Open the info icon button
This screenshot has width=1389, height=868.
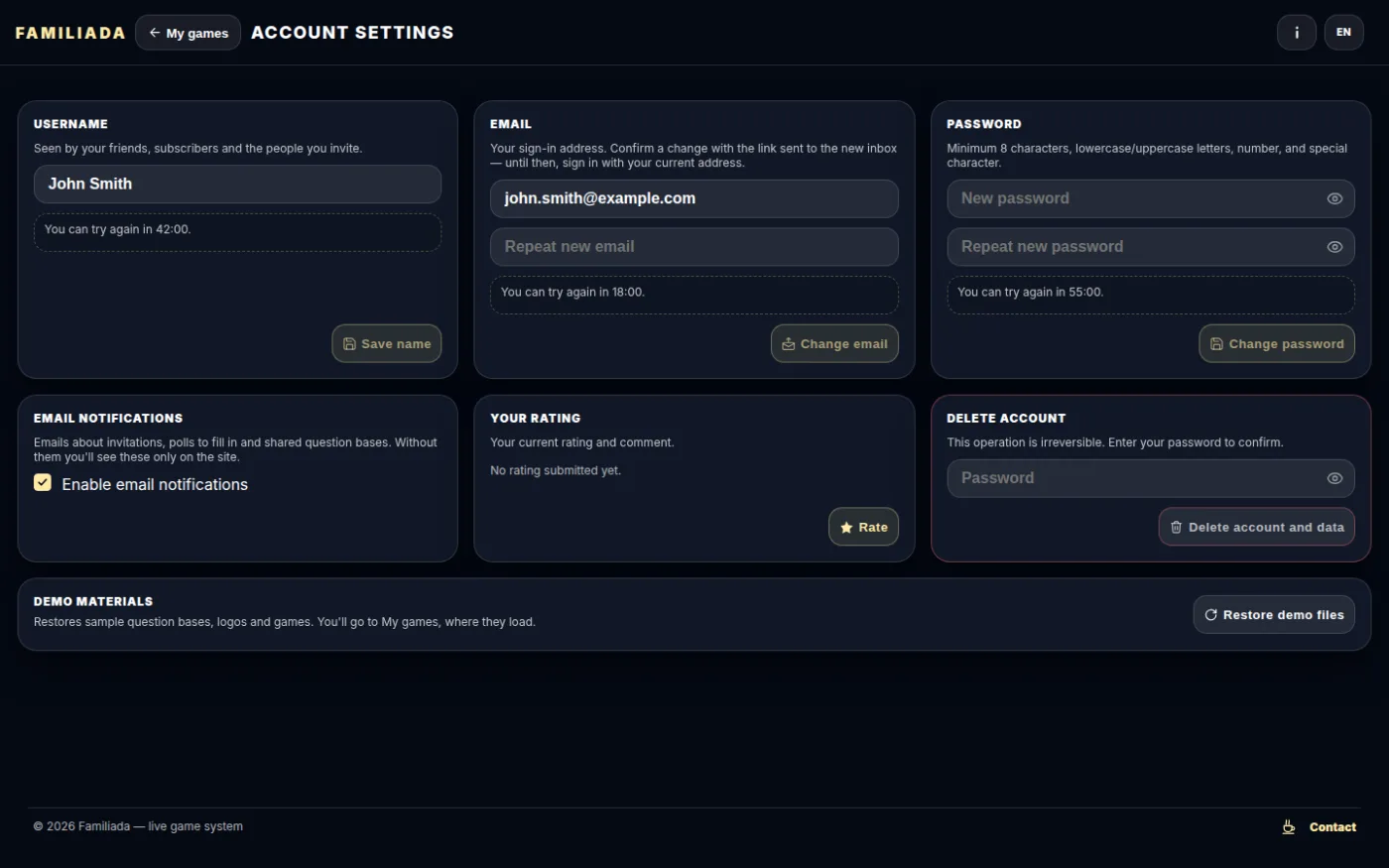[1296, 33]
